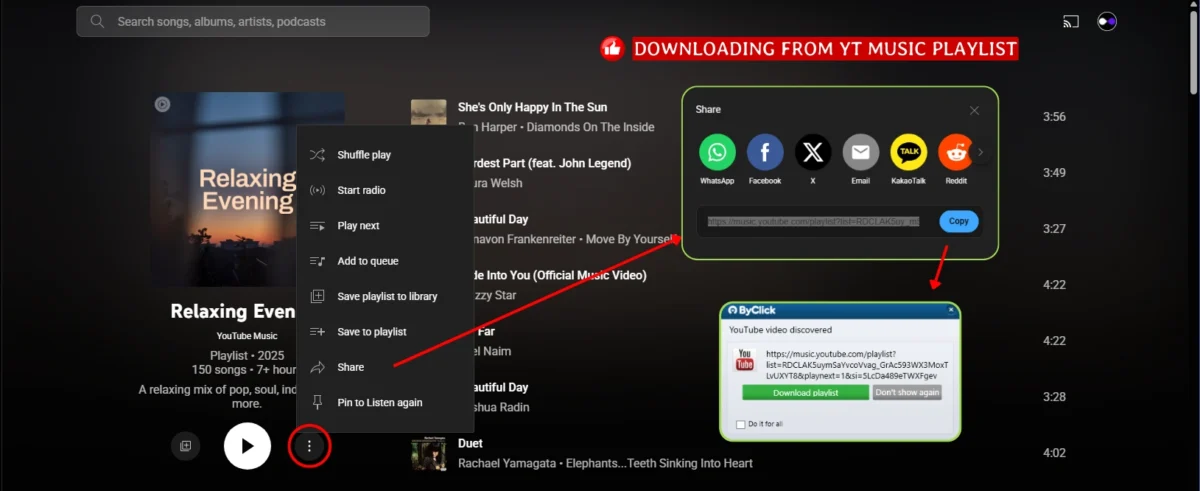
Task: Click the pin icon
Action: 317,402
